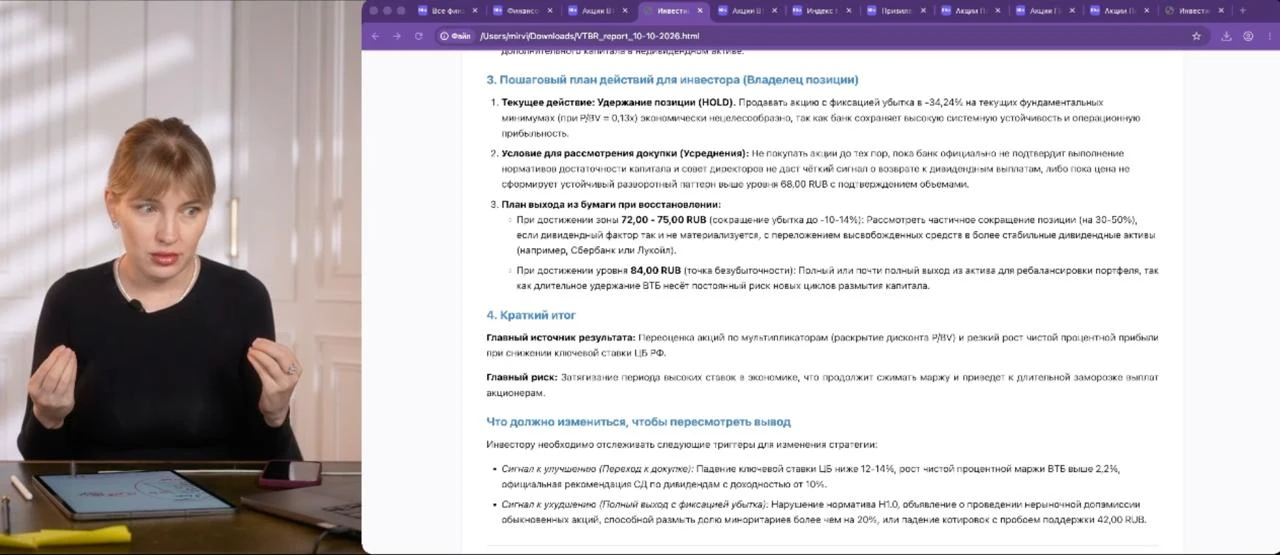Click the '84,00 RUB' break-even value
Image resolution: width=1280 pixels, height=555 pixels.
656,270
